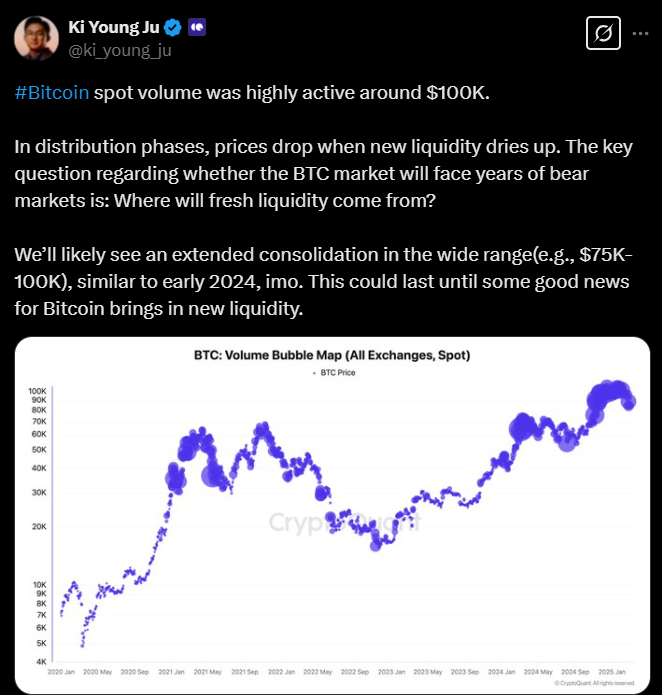The image size is (662, 695).
Task: Click the 100K label on the price axis
Action: click(37, 391)
